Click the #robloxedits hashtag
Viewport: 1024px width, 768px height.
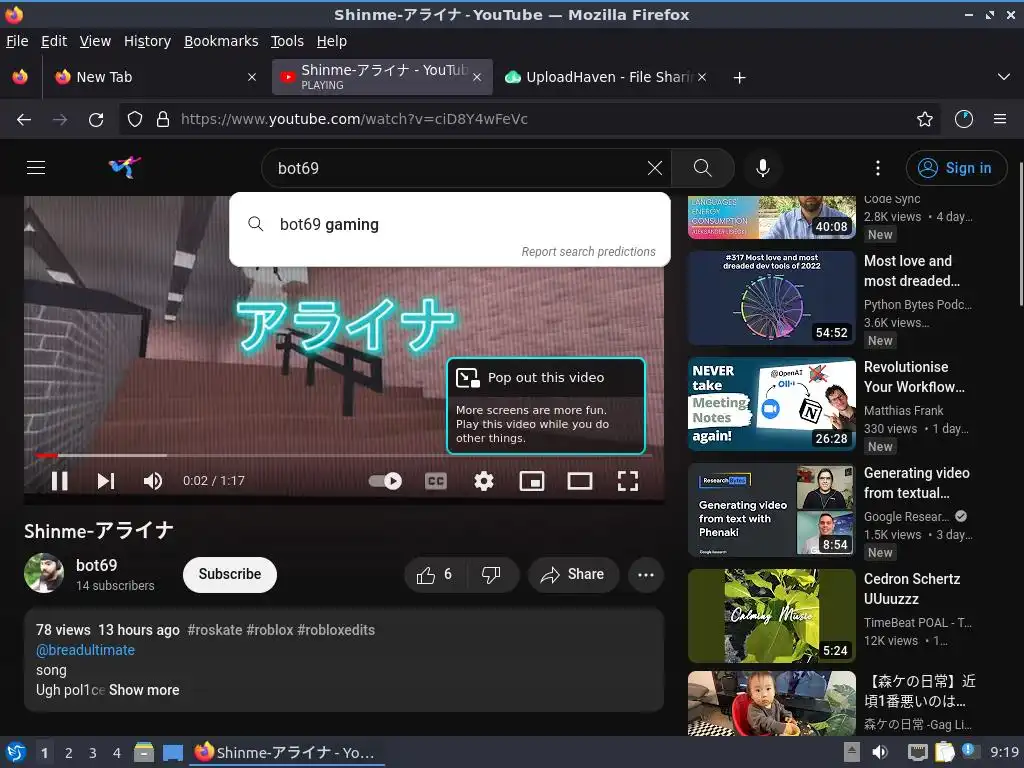coord(336,630)
